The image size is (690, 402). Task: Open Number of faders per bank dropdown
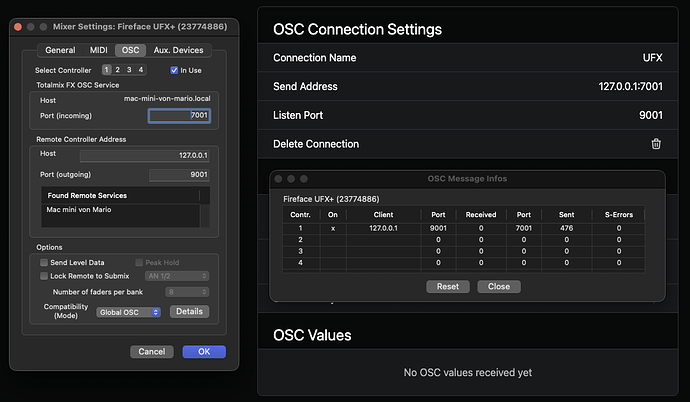click(x=187, y=292)
